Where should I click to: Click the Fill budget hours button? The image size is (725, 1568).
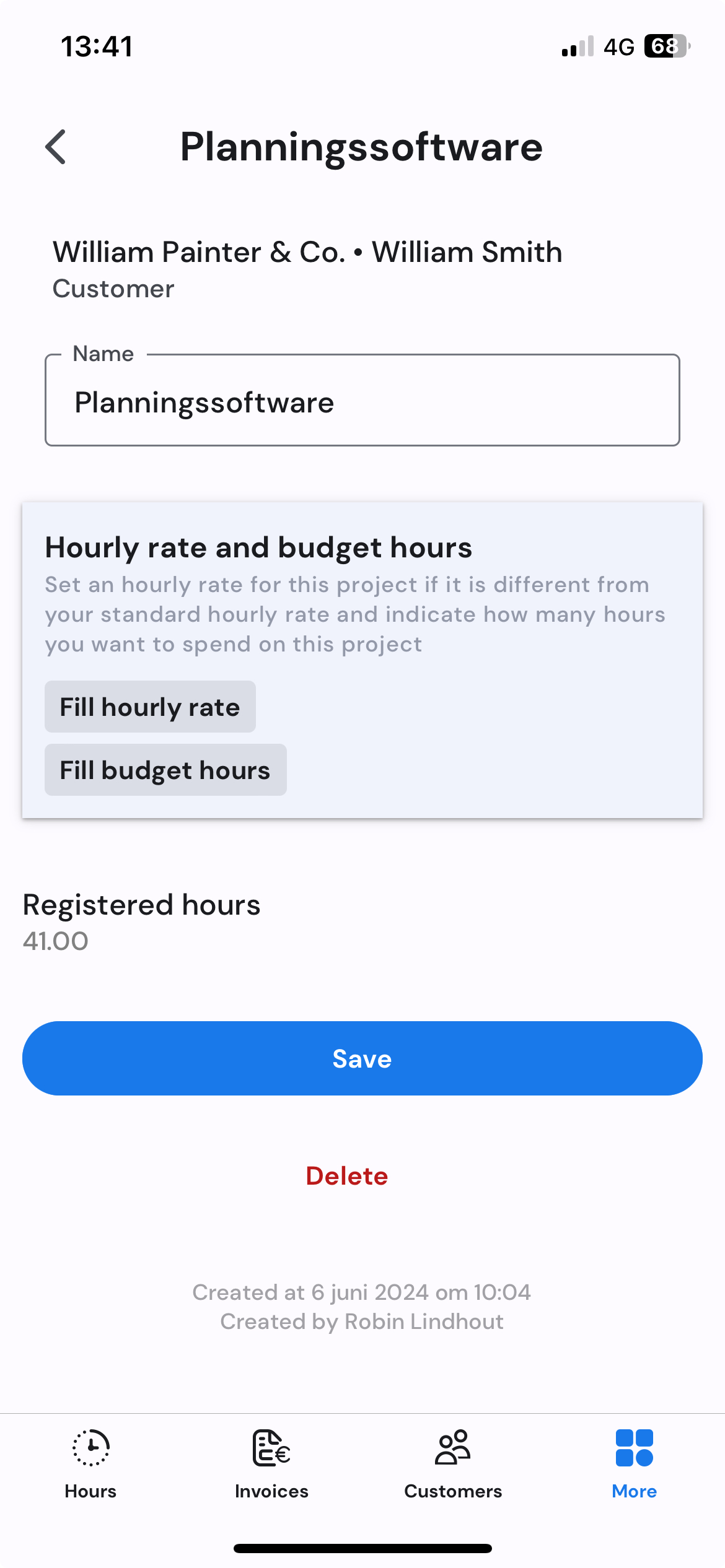[165, 770]
